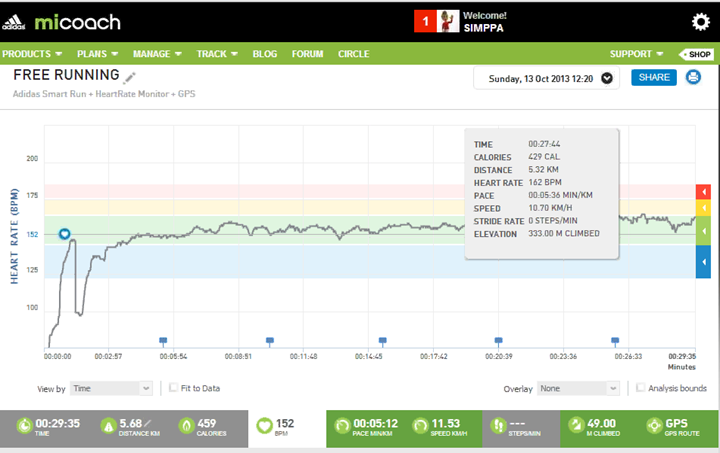Image resolution: width=720 pixels, height=453 pixels.
Task: Click the 162 BPM value in tooltip
Action: (545, 182)
